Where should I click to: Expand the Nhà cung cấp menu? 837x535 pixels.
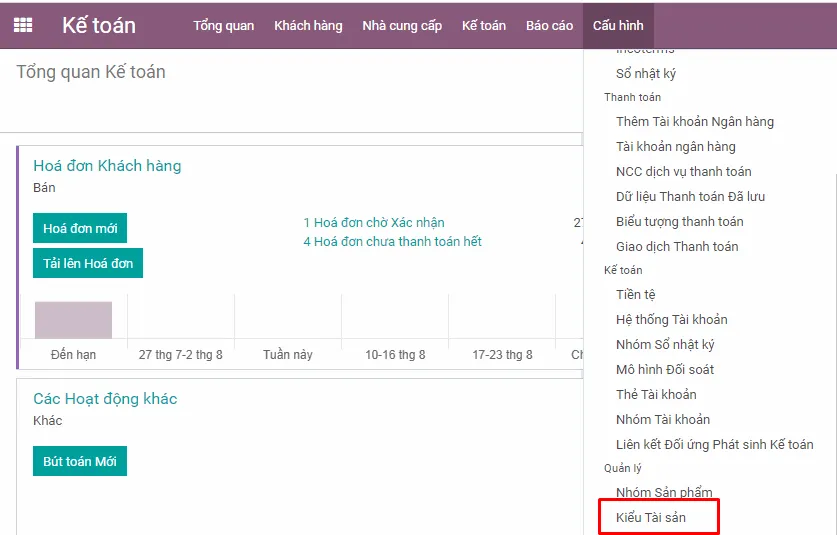pos(402,25)
